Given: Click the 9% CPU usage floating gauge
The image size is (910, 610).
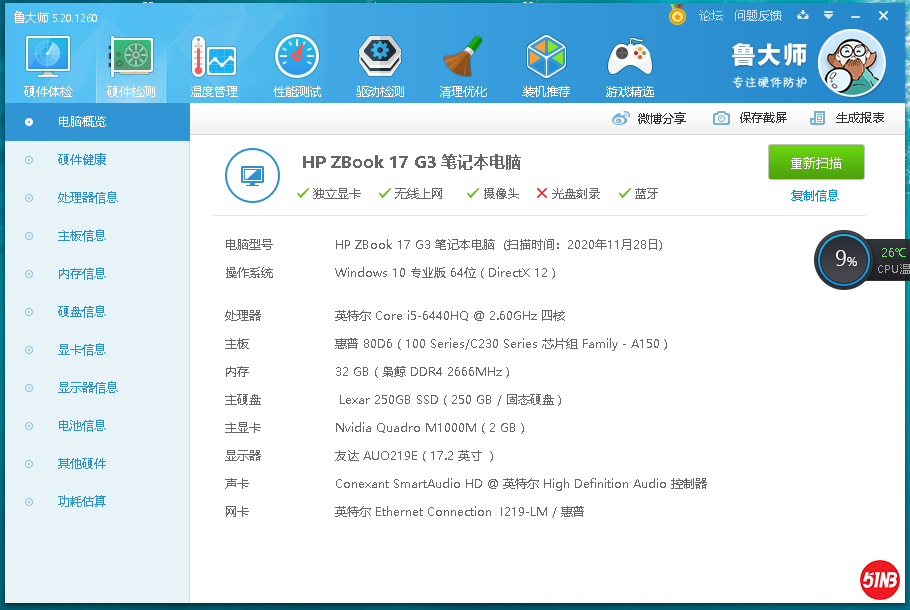Looking at the screenshot, I should pyautogui.click(x=845, y=260).
